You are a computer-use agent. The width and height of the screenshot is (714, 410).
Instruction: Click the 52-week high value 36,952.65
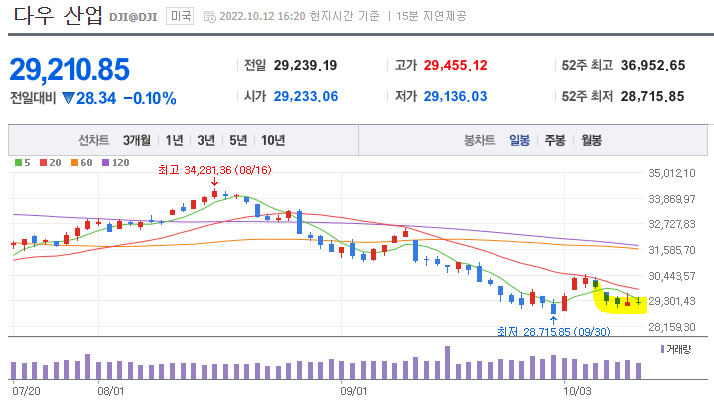[x=653, y=66]
